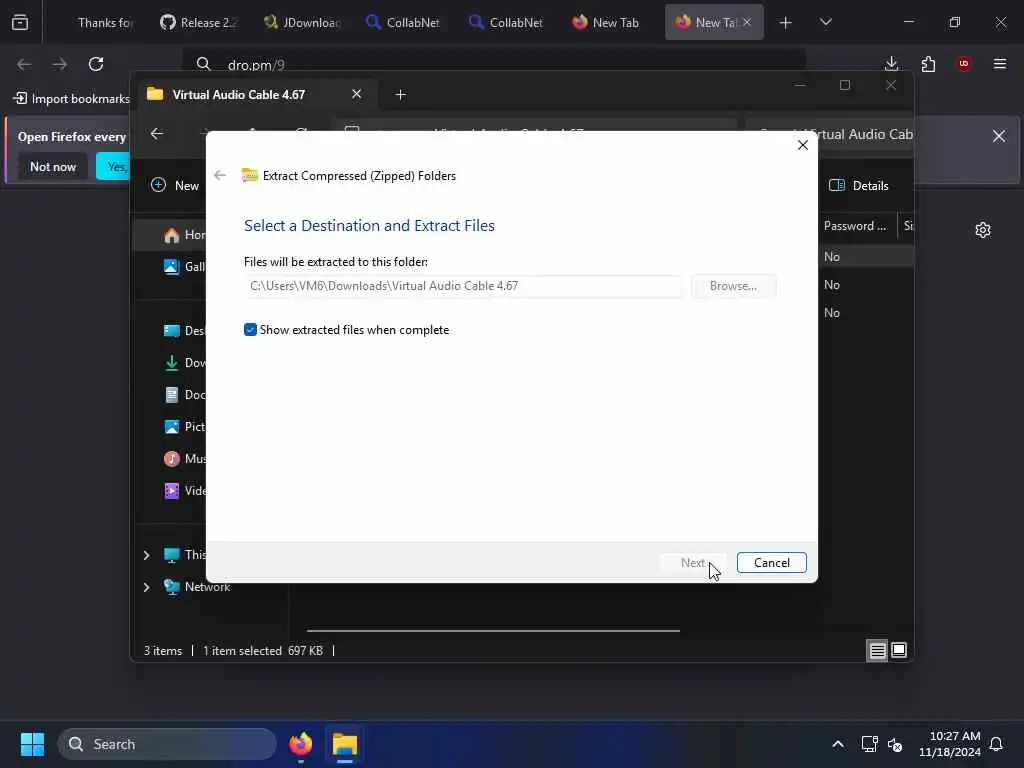Viewport: 1024px width, 768px height.
Task: Click the zipped folder icon in dialog header
Action: 249,175
